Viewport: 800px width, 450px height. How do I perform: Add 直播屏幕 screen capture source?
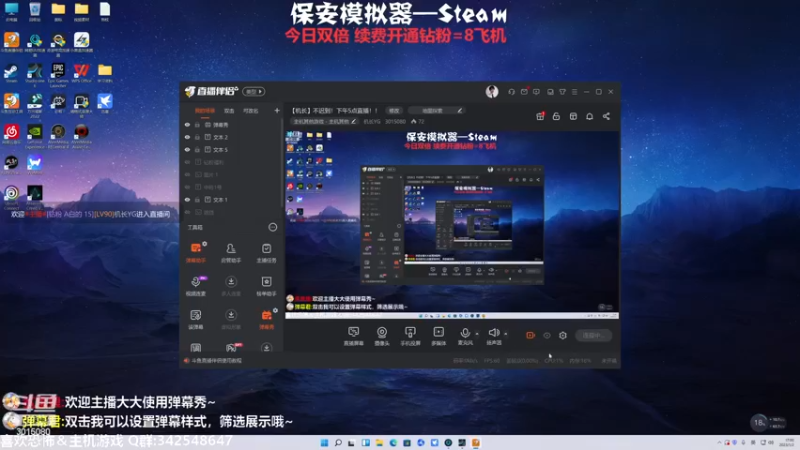tap(353, 336)
